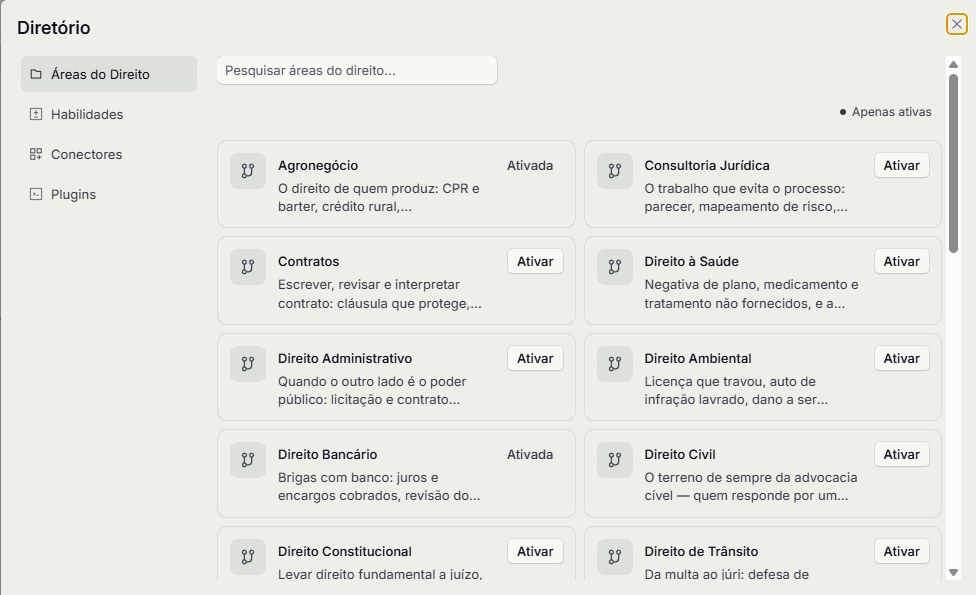Activate Direito à Saúde
This screenshot has width=976, height=595.
pyautogui.click(x=901, y=261)
